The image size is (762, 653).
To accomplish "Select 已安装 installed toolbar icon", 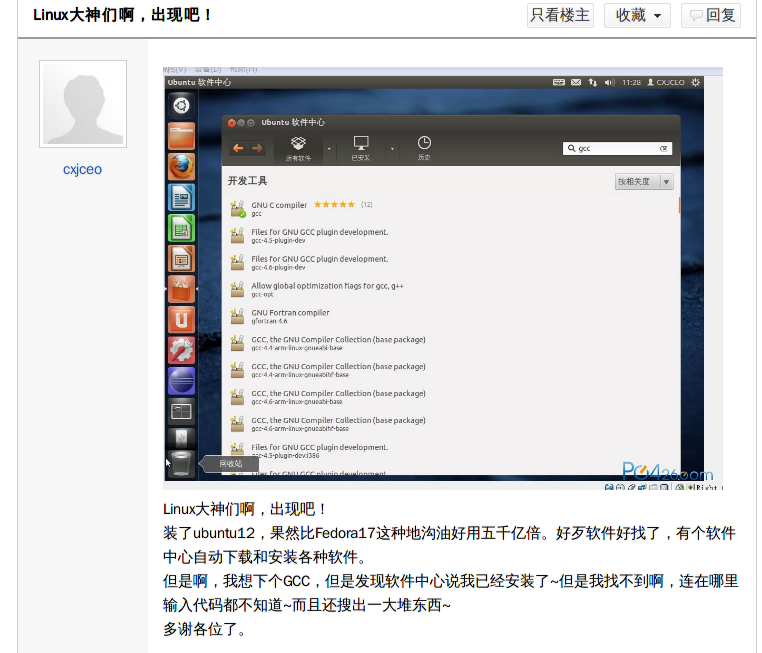I will click(x=361, y=148).
